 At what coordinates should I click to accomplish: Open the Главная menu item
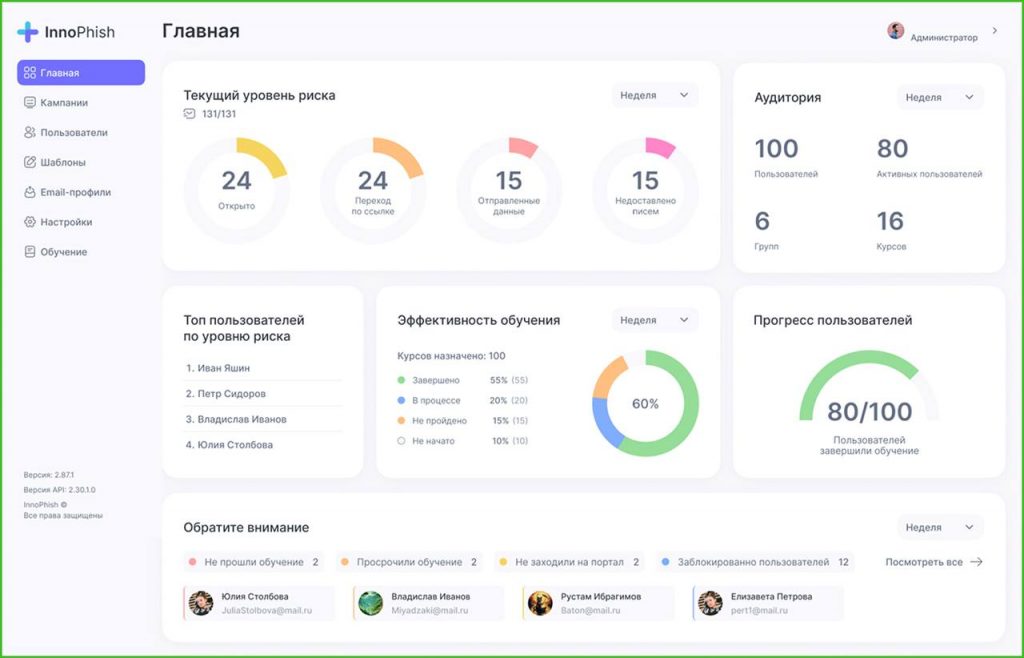(81, 73)
